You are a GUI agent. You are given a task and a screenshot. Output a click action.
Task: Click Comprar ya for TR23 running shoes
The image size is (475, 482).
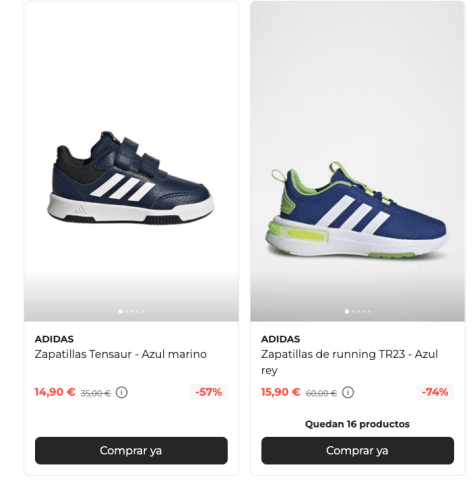(x=357, y=450)
